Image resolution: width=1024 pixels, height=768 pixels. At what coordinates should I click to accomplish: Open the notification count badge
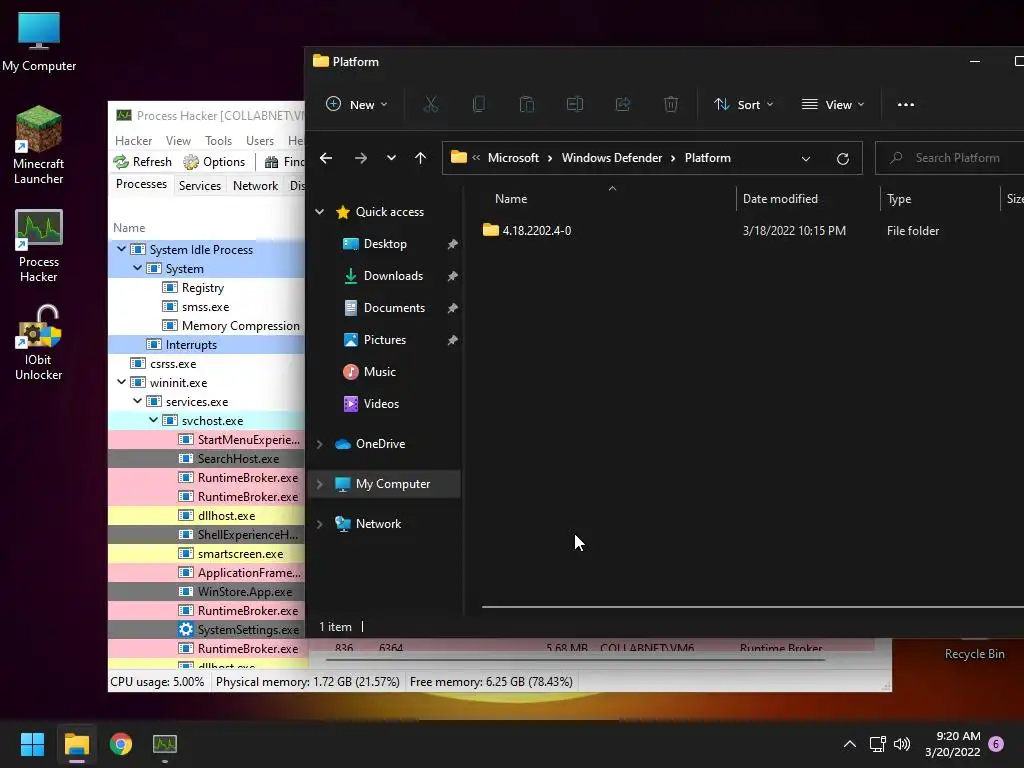click(x=996, y=744)
